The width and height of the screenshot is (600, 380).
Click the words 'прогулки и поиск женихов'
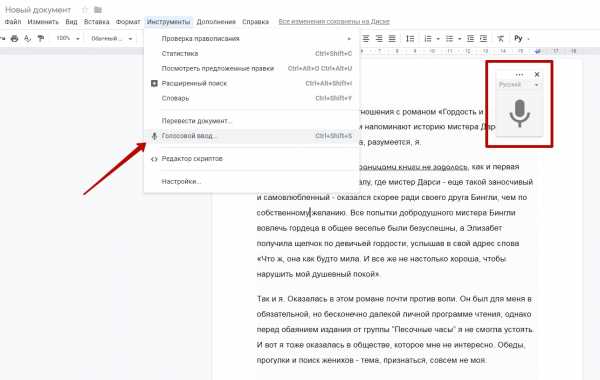click(305, 360)
